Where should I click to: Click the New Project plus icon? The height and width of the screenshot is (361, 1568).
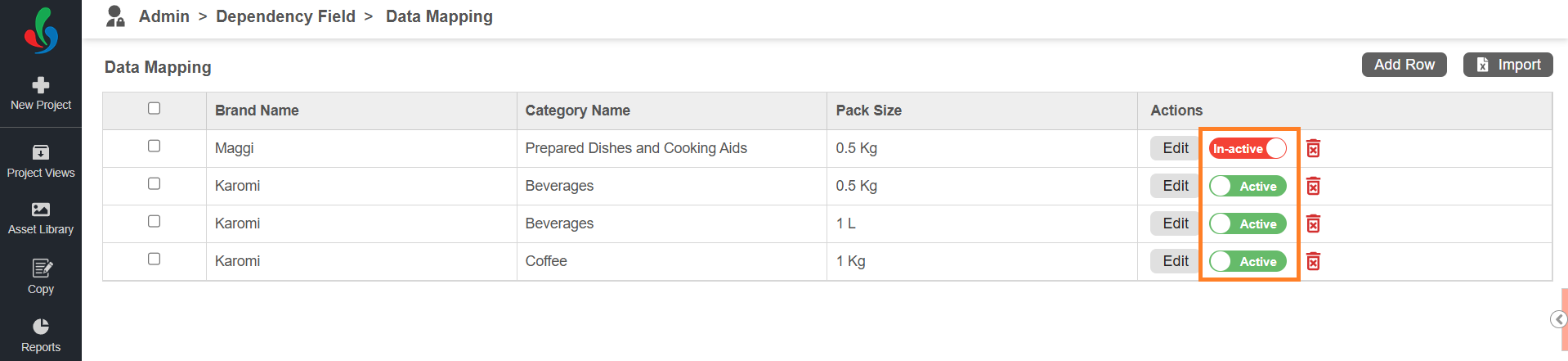pos(41,85)
